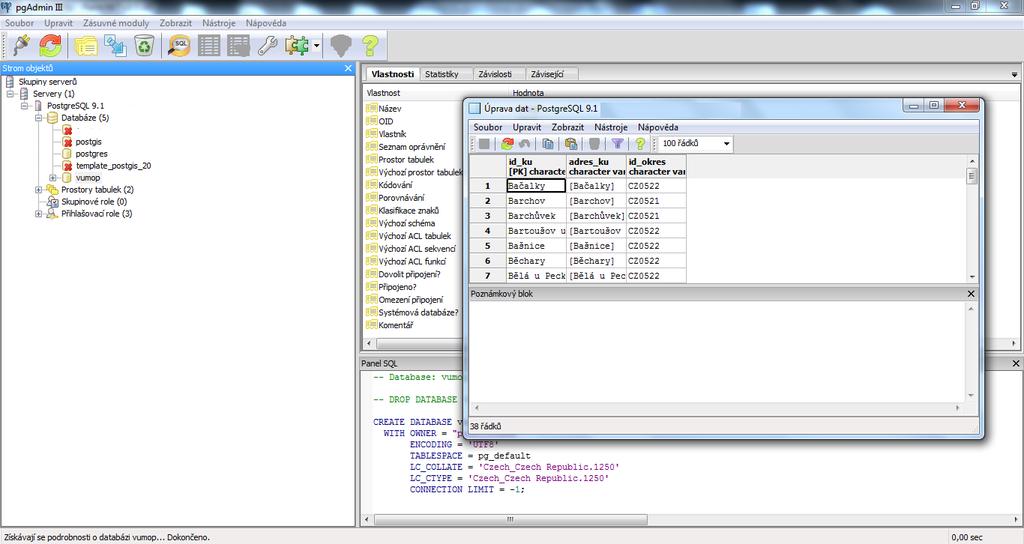Image resolution: width=1024 pixels, height=544 pixels.
Task: Click the data grid vertical scrollbar thumb
Action: (972, 176)
